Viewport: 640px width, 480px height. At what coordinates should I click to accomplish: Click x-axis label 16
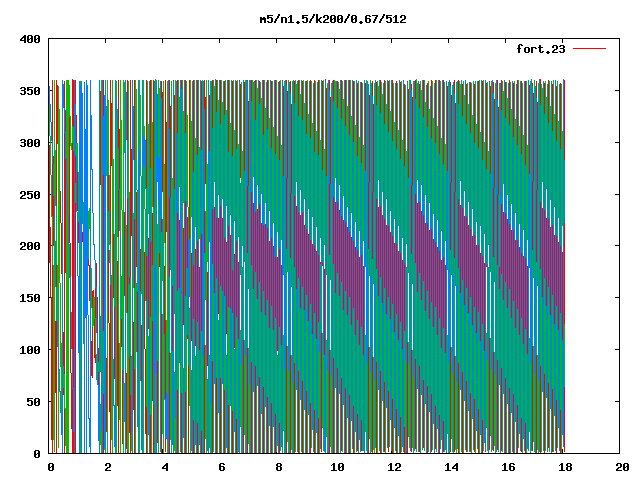[x=509, y=467]
